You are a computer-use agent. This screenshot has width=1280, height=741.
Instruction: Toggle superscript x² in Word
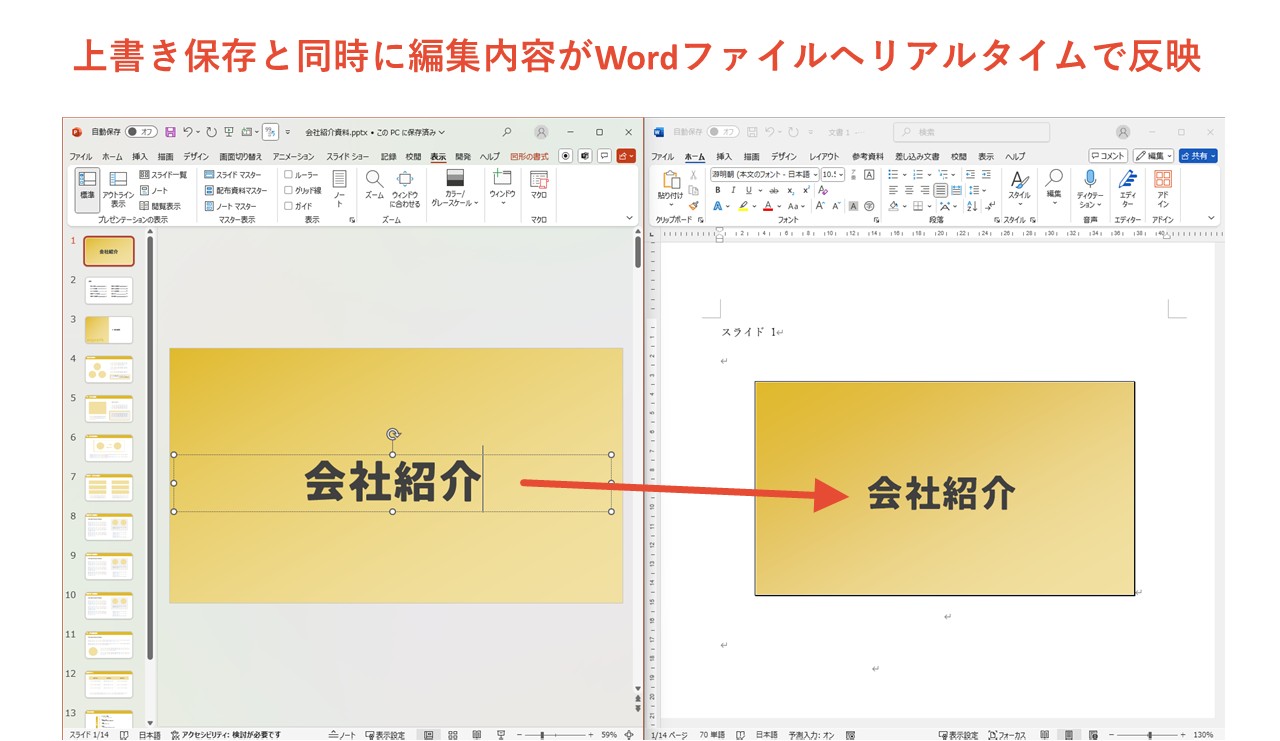coord(806,190)
